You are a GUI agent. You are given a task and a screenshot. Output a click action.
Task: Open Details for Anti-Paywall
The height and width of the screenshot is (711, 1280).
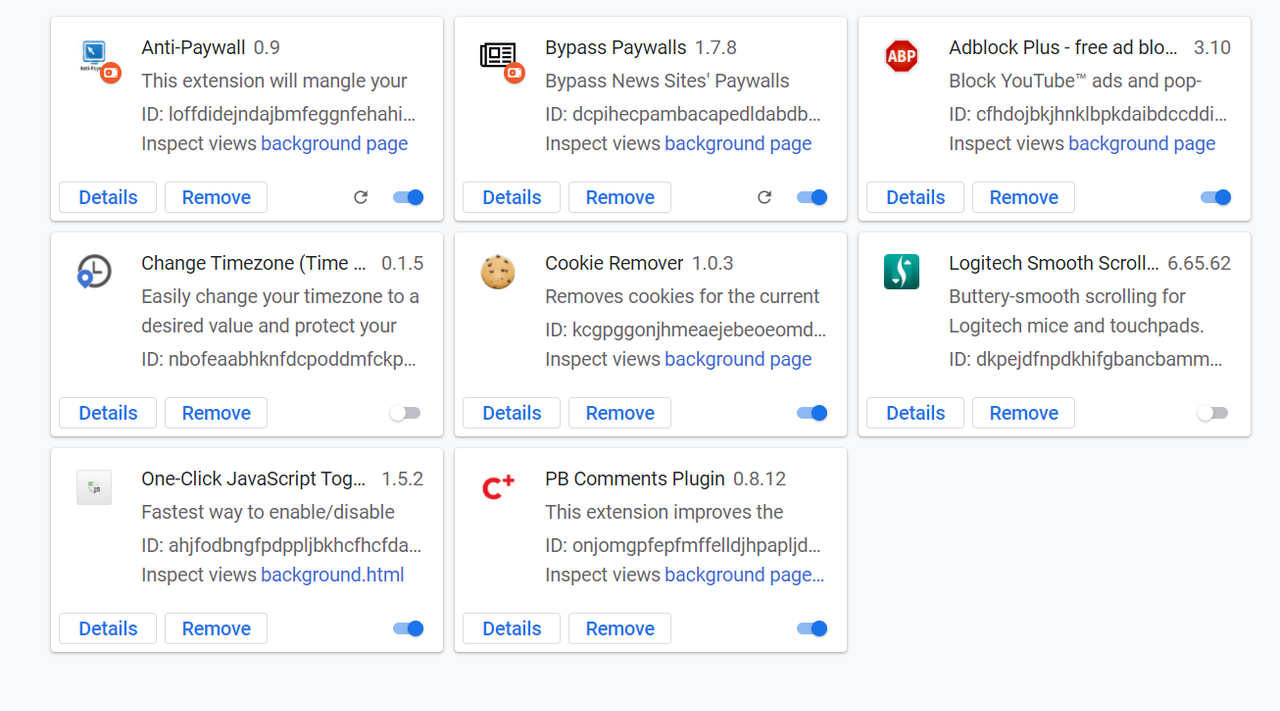point(108,197)
